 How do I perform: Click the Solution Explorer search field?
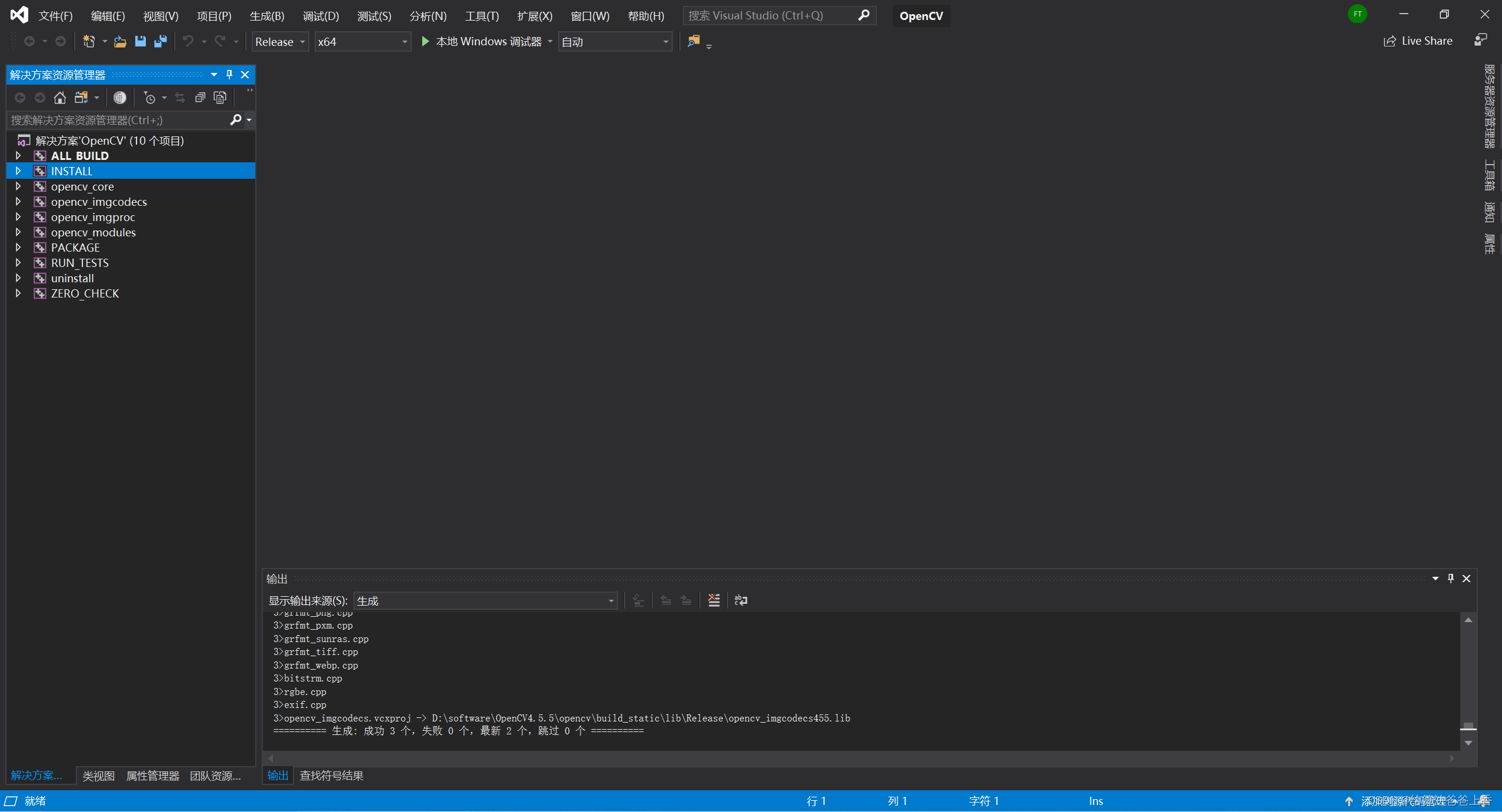point(118,120)
